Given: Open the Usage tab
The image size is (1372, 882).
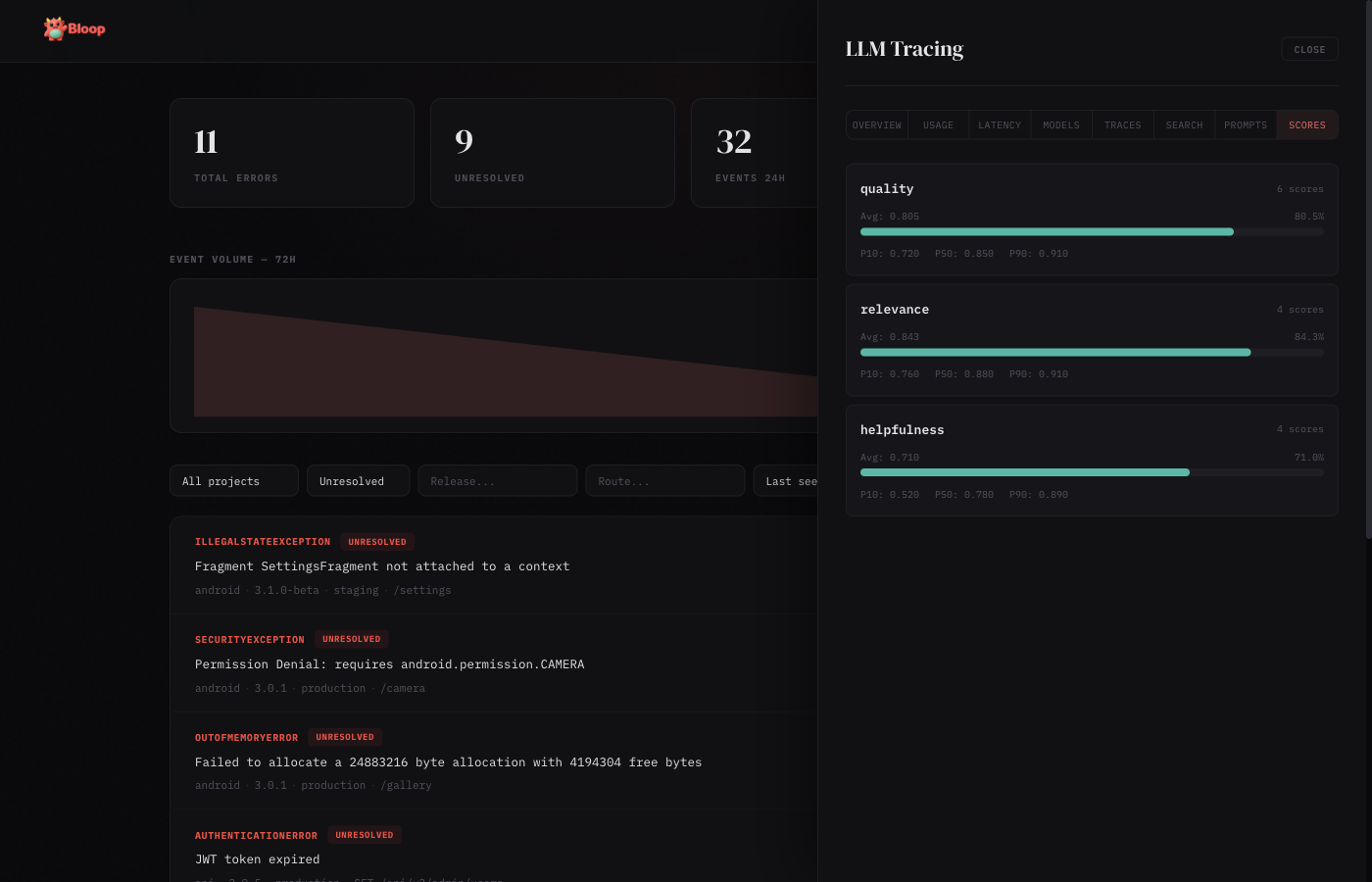Looking at the screenshot, I should pyautogui.click(x=938, y=125).
